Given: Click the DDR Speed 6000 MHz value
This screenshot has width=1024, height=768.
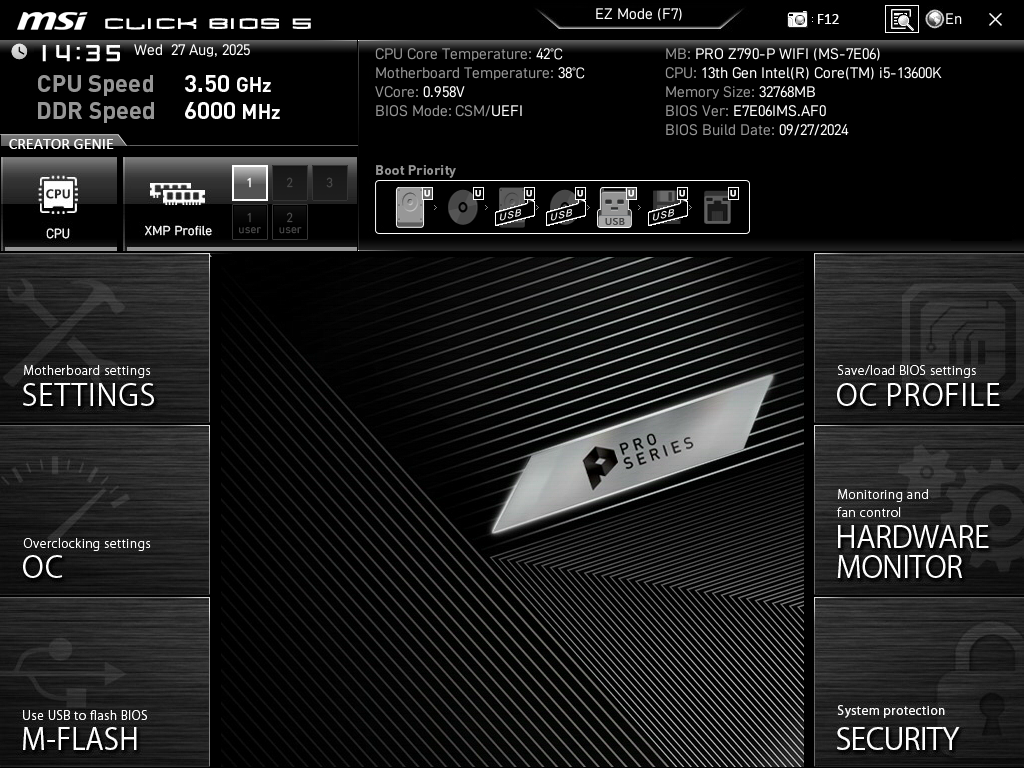Looking at the screenshot, I should 232,111.
